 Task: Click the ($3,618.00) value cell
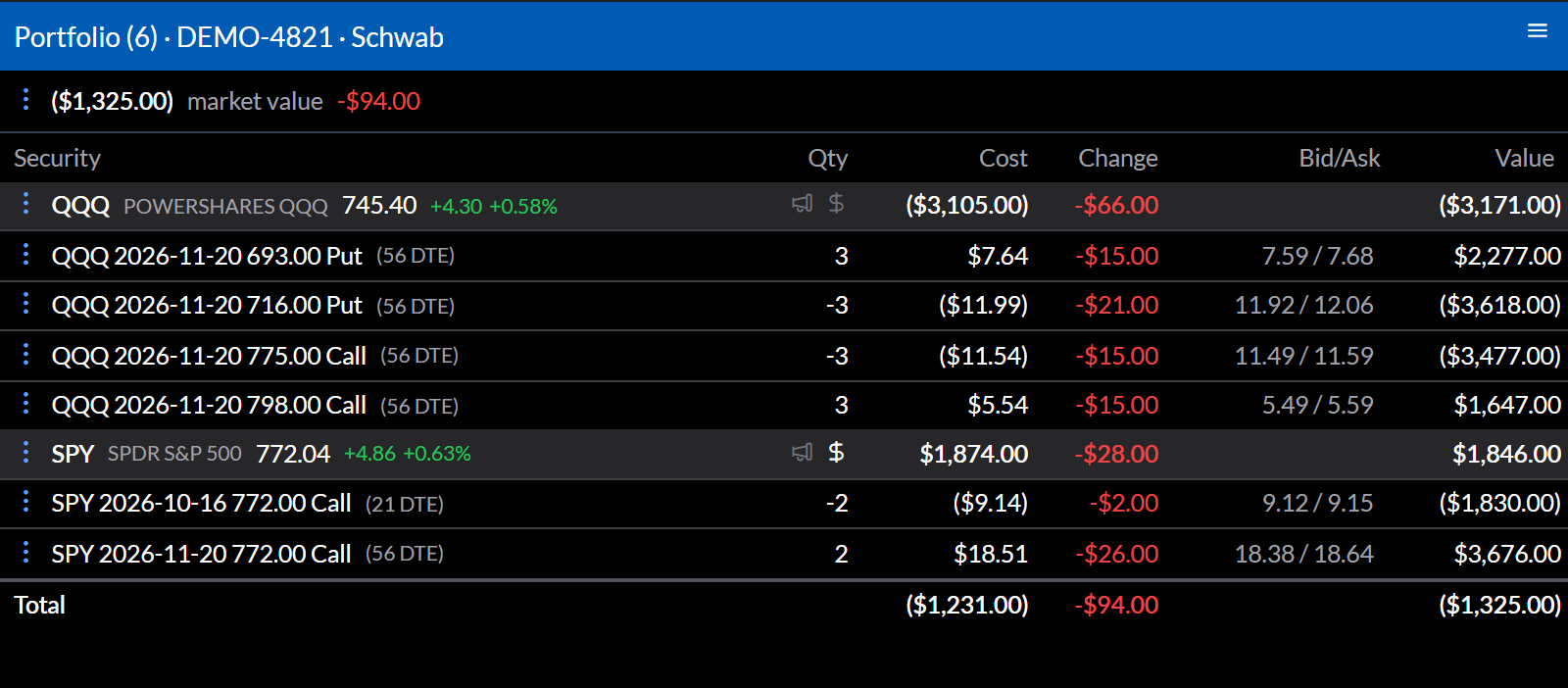click(1499, 305)
